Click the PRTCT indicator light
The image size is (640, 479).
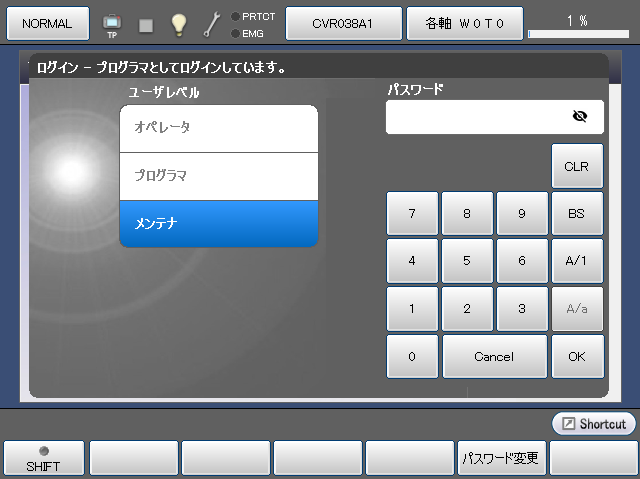click(235, 16)
